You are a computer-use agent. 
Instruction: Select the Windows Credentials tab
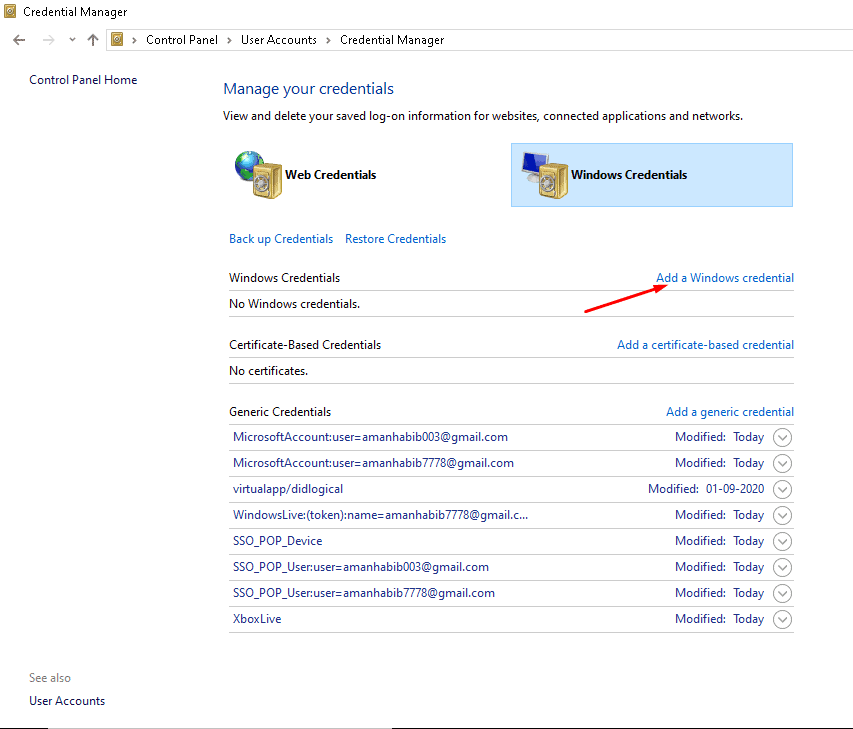[629, 175]
